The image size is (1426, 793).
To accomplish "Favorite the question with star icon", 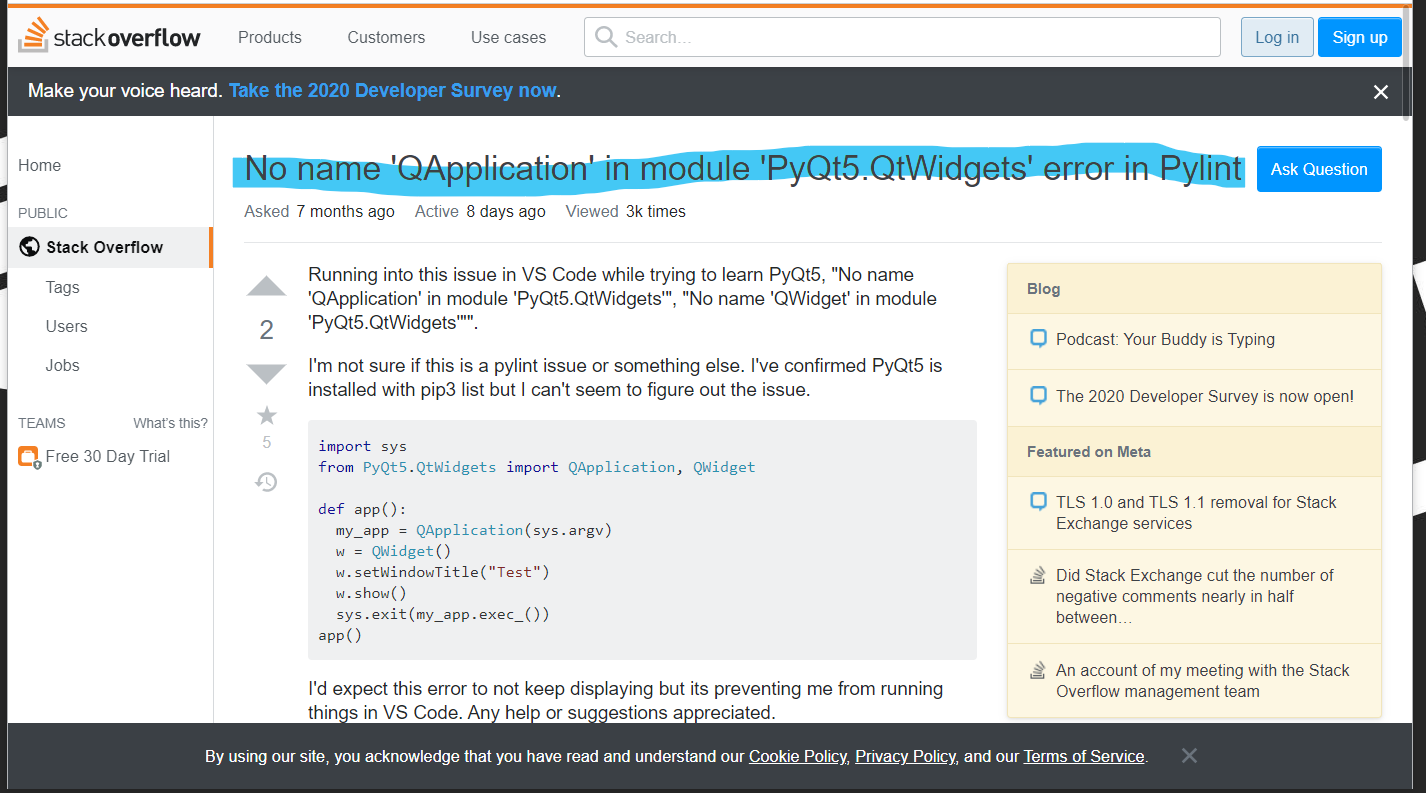I will (266, 415).
